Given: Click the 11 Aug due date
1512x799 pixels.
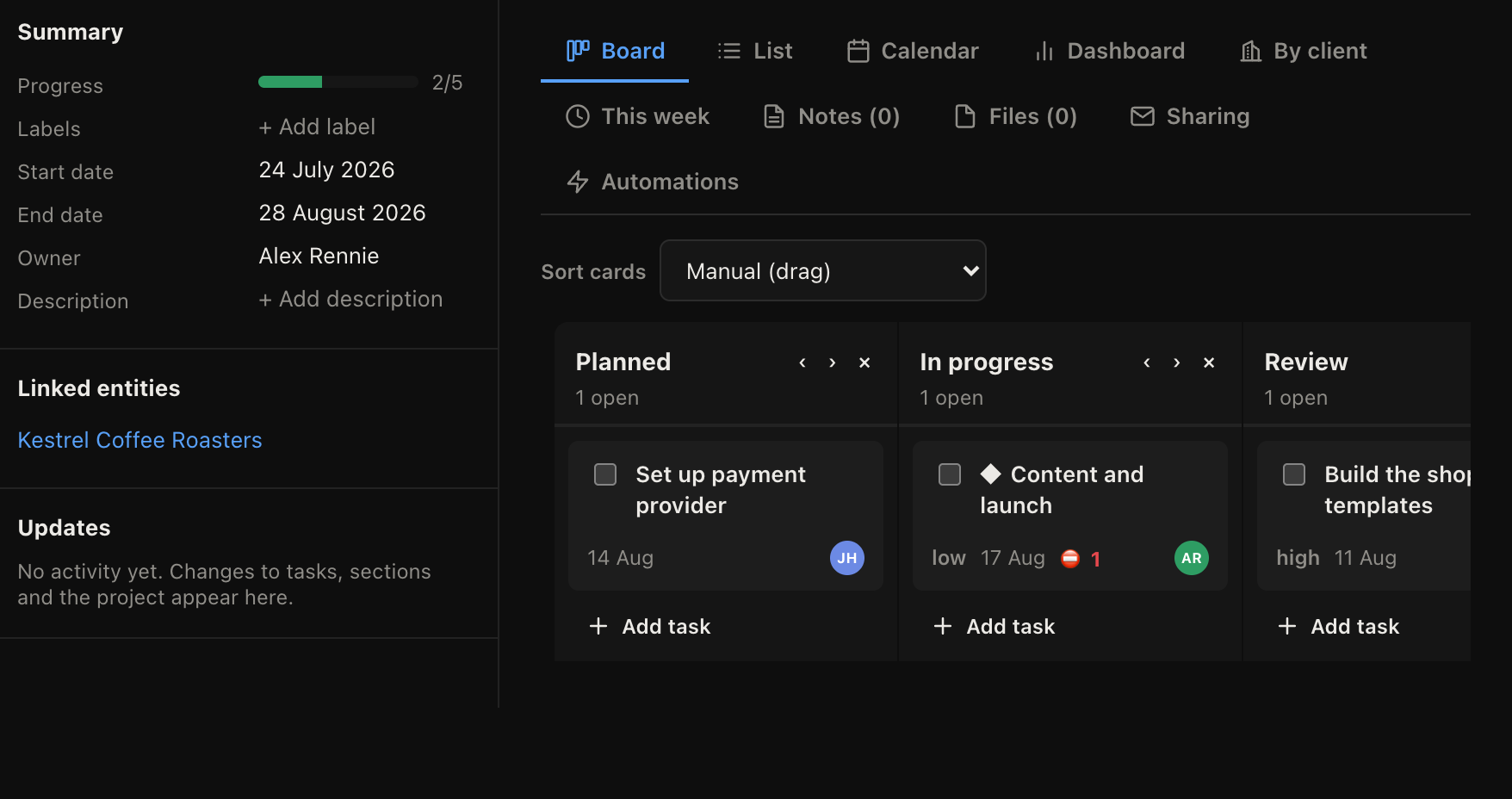Looking at the screenshot, I should click(1366, 558).
